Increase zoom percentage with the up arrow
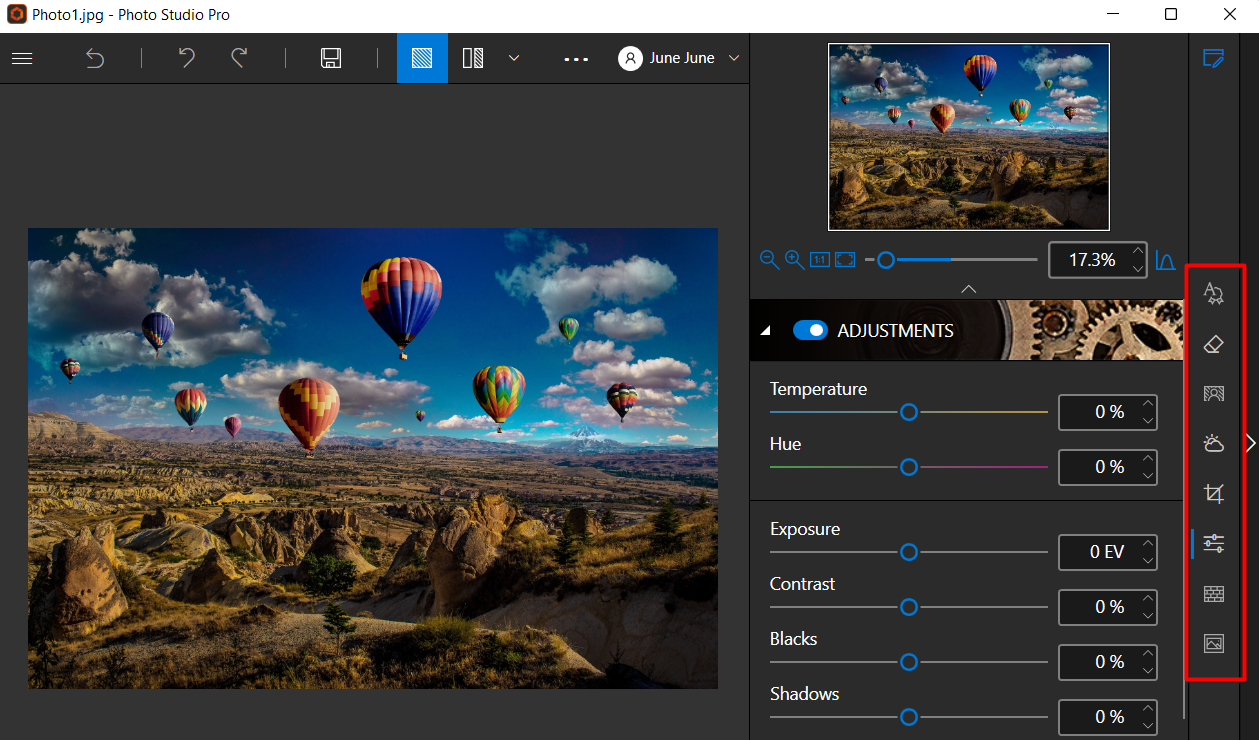 point(1137,251)
